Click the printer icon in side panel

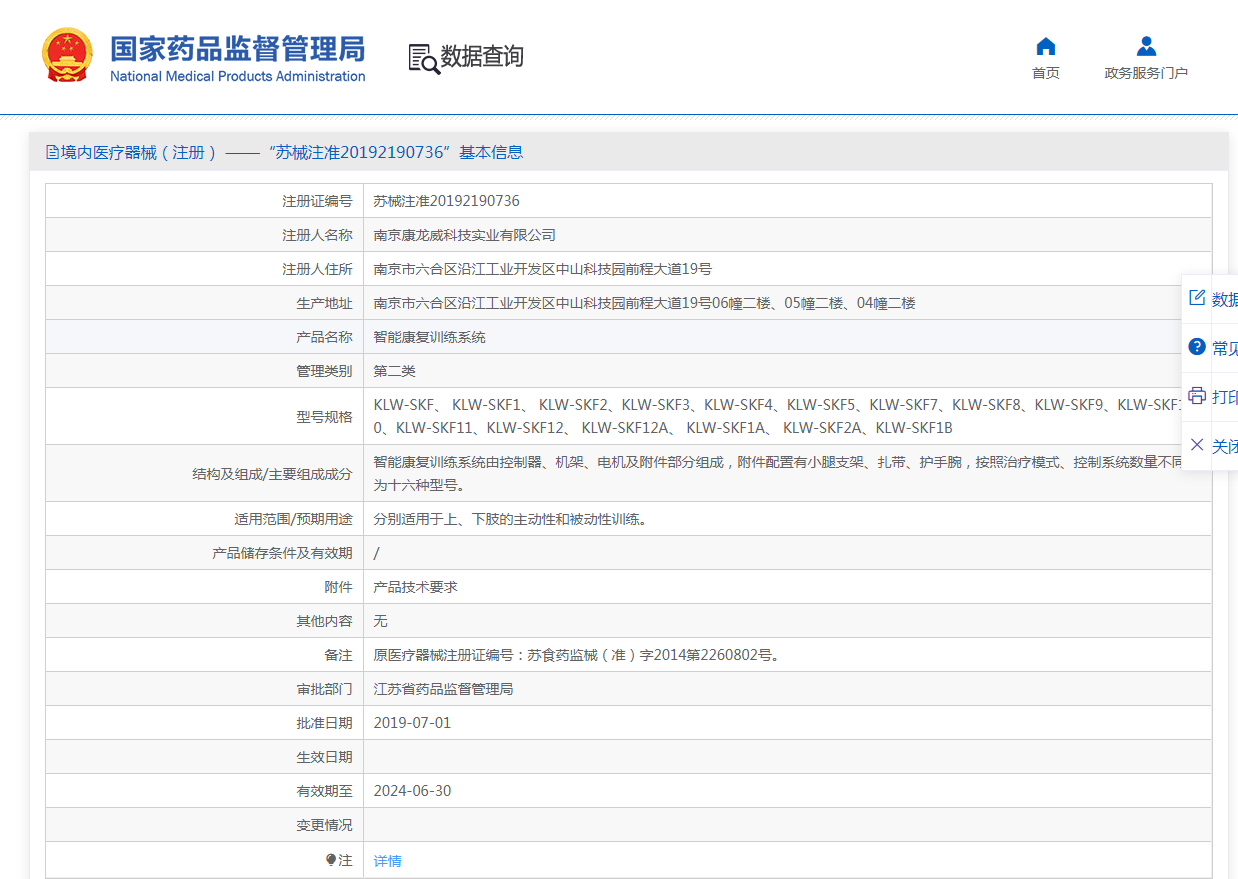pos(1196,395)
